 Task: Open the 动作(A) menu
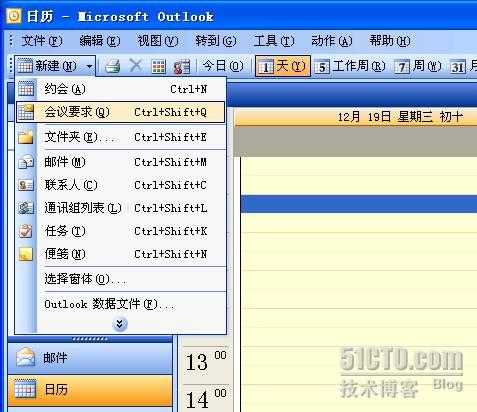point(331,41)
